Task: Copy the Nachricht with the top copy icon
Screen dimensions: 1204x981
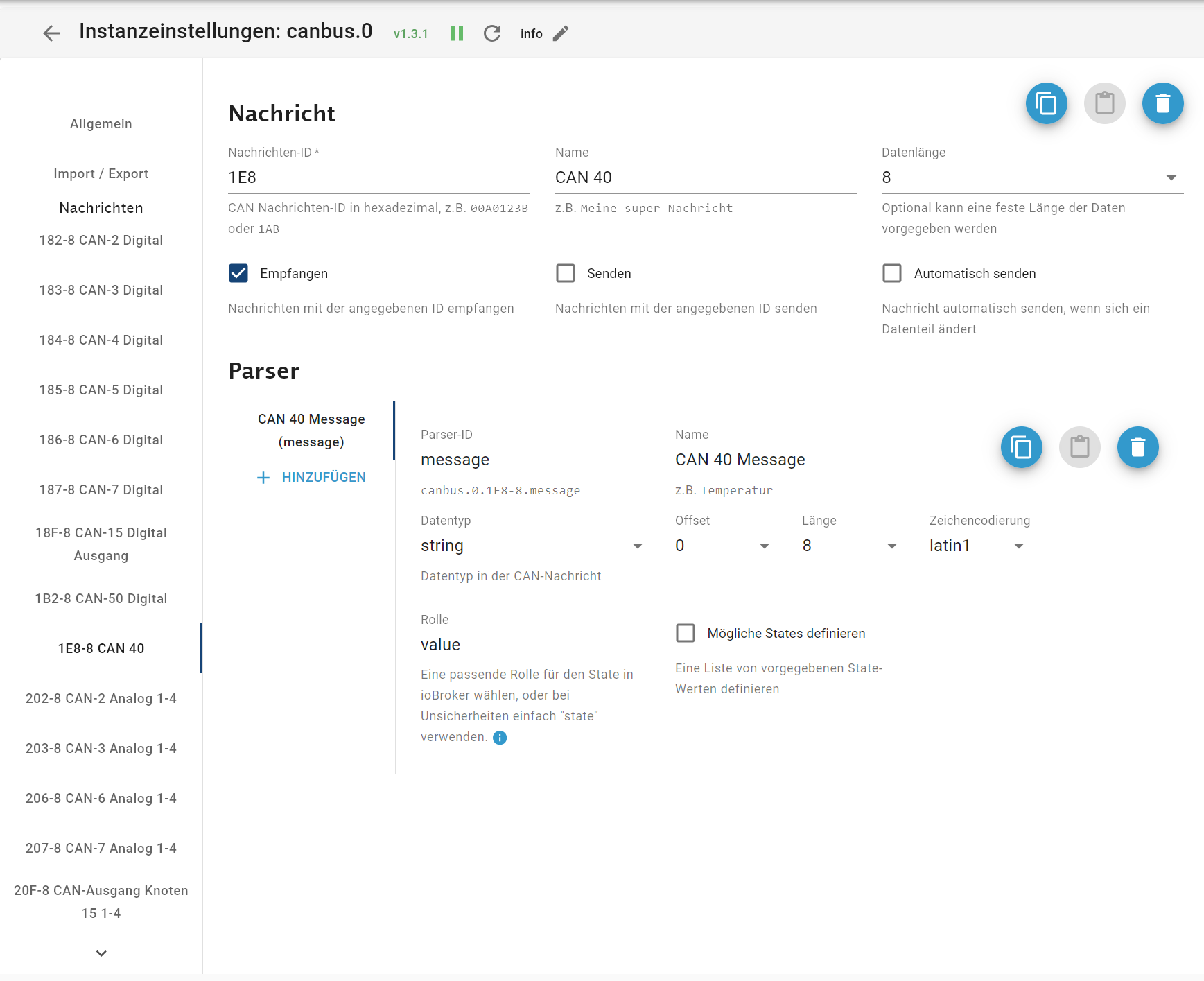Action: click(1046, 104)
